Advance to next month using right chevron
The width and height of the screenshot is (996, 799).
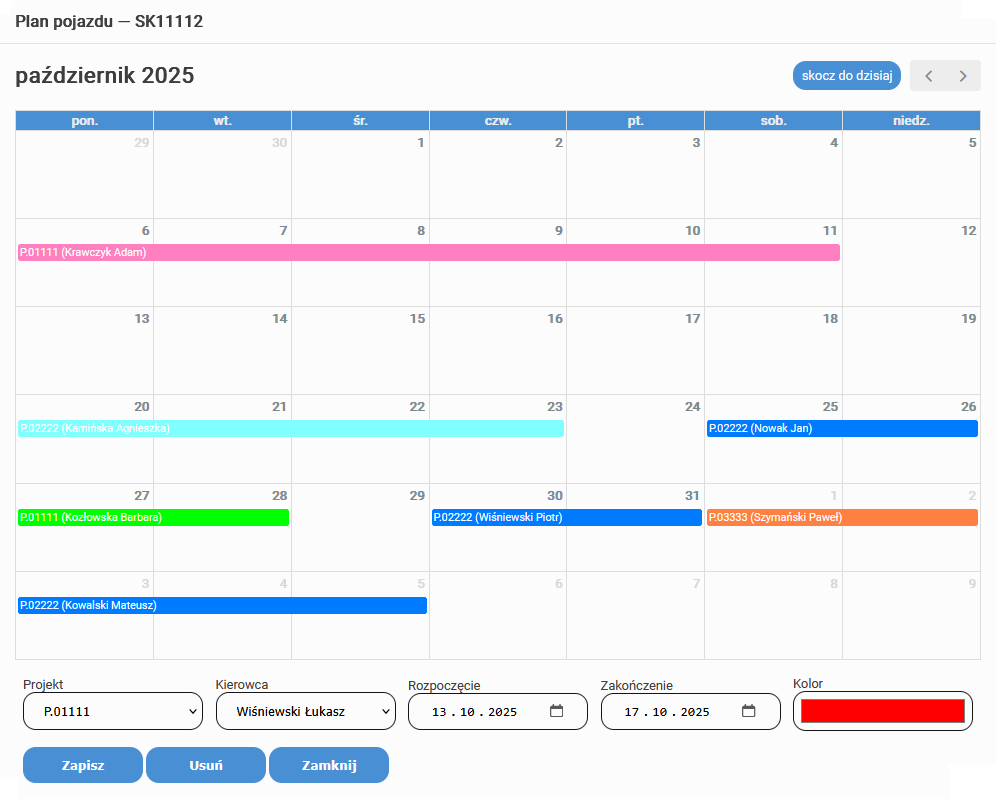[x=963, y=76]
